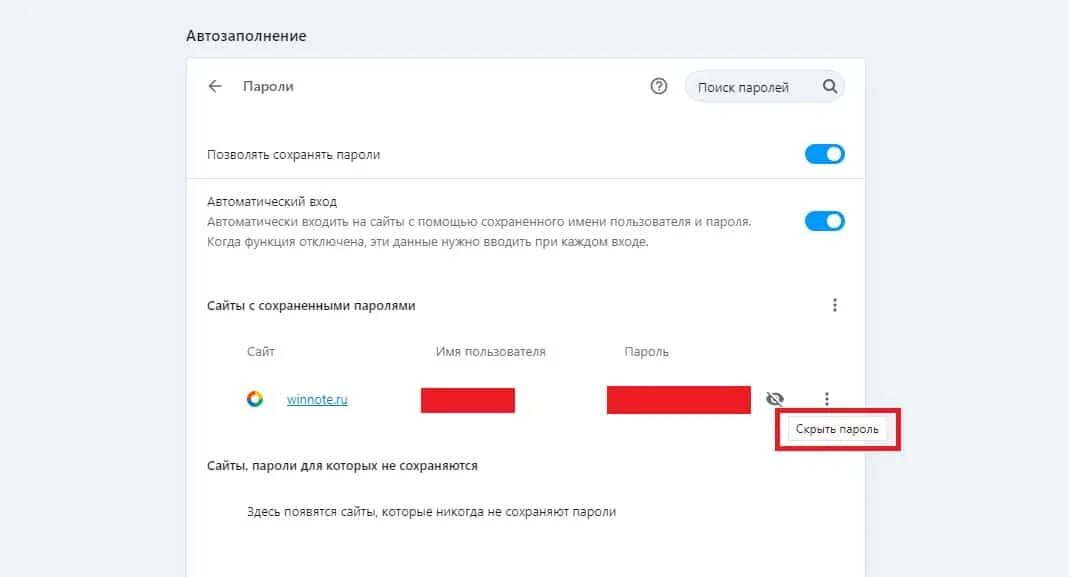
Task: Click the magnifier icon in password search
Action: coord(829,87)
